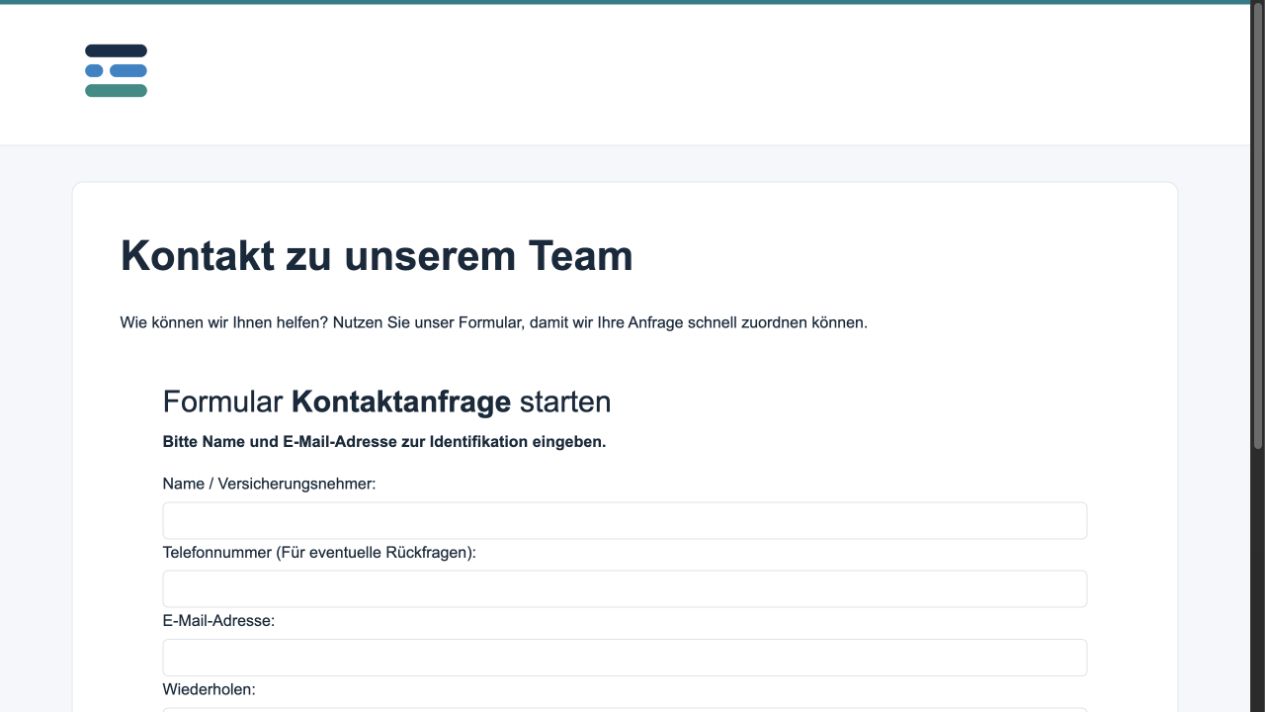Click the 'E-Mail-Adresse:' label

pos(219,621)
